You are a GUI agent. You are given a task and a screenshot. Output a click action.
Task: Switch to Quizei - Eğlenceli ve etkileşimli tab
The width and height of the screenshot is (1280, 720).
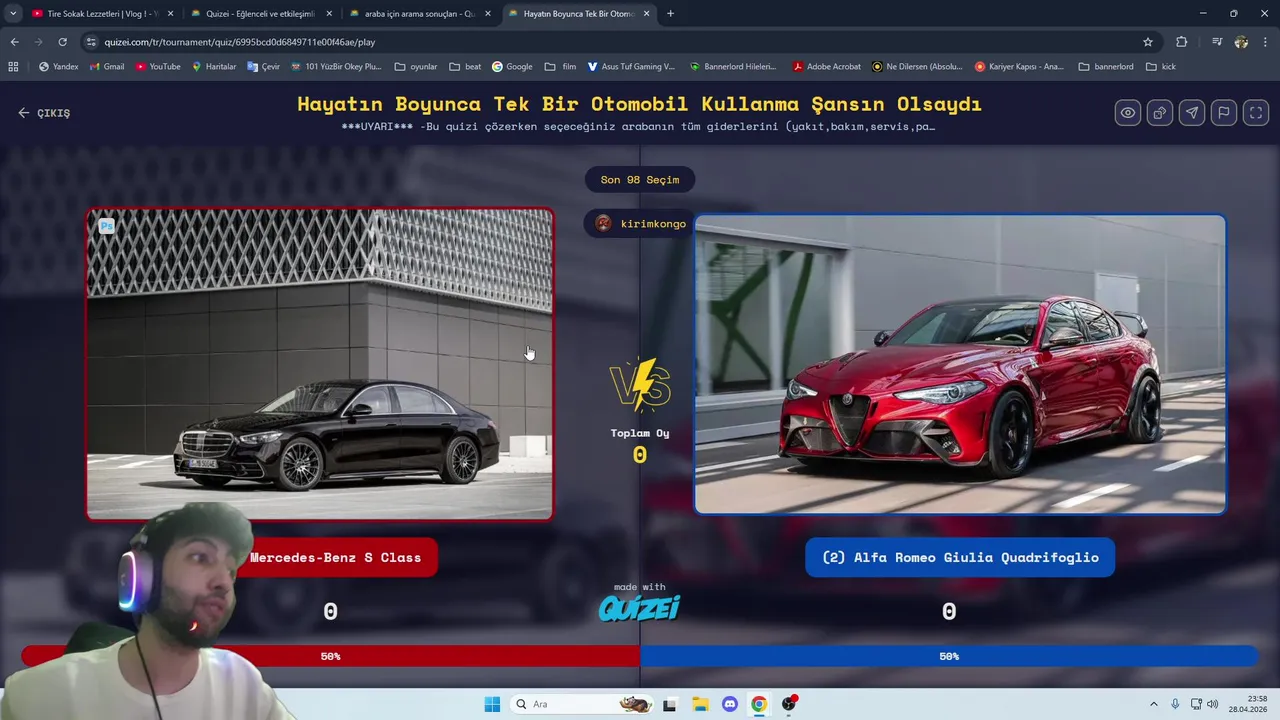click(x=260, y=14)
